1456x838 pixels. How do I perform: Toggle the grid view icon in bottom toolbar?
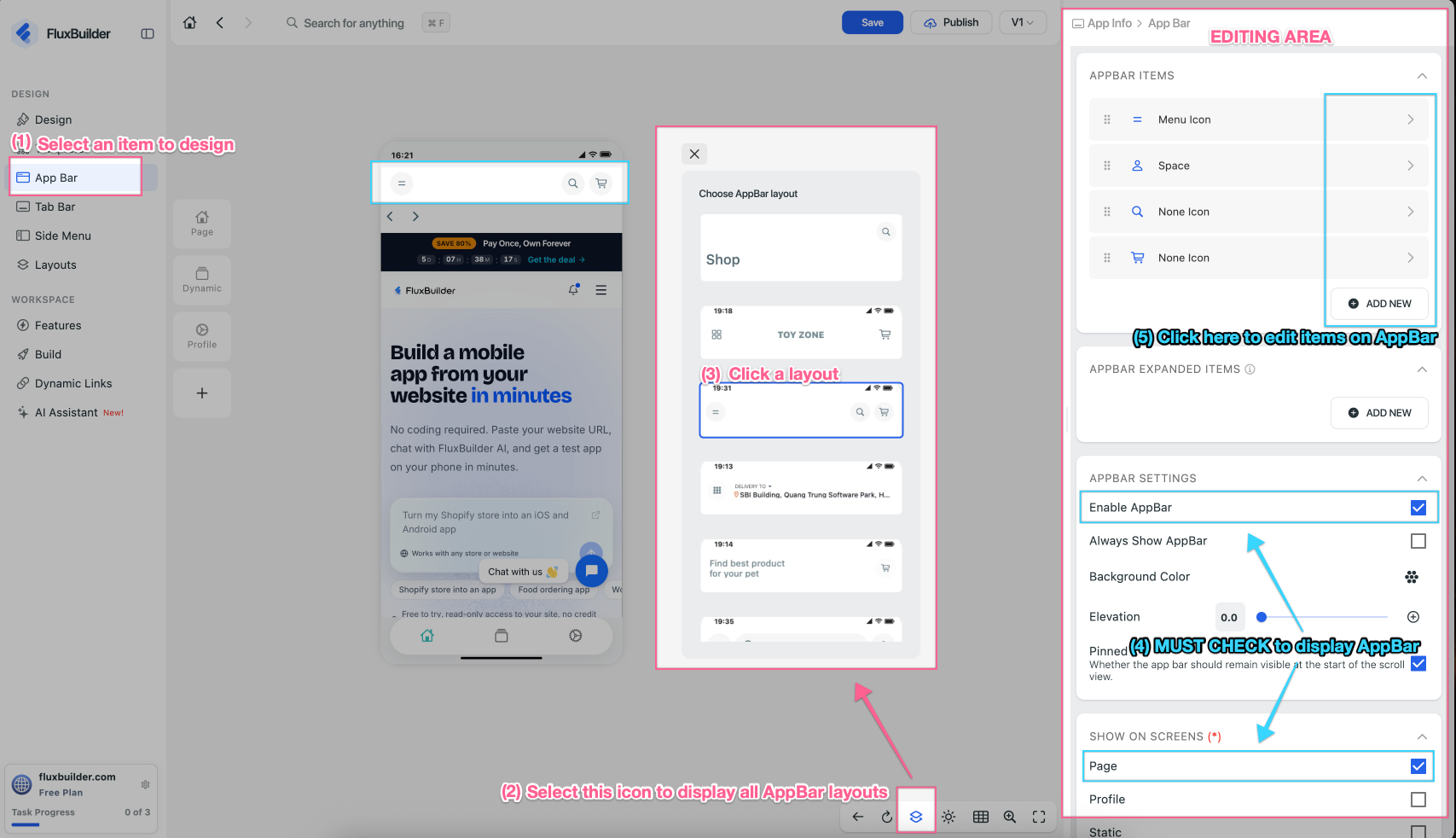tap(981, 817)
